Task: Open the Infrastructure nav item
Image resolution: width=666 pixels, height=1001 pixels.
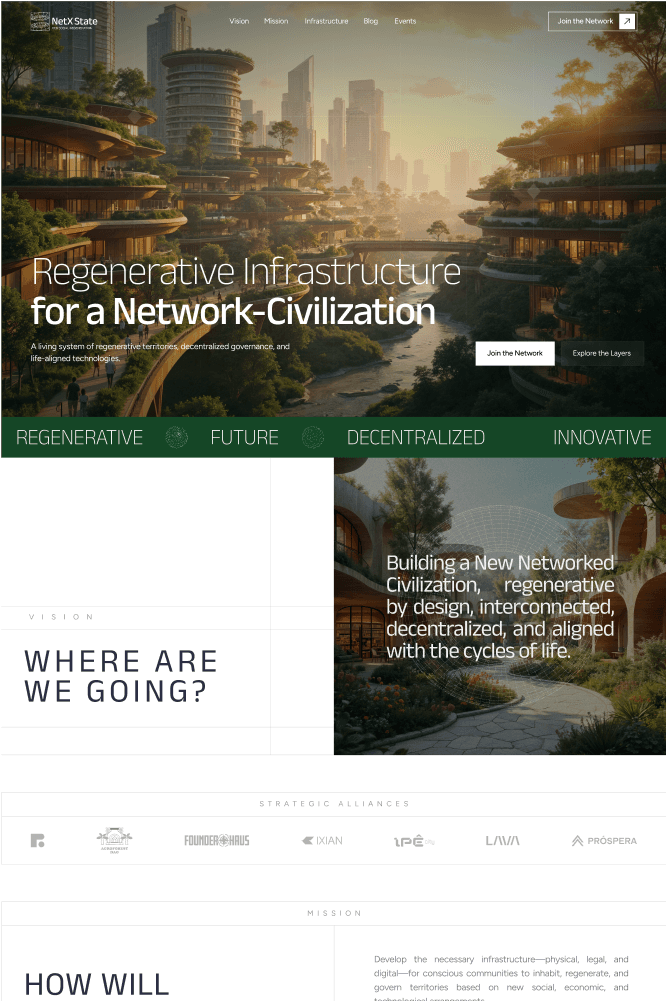Action: 326,21
